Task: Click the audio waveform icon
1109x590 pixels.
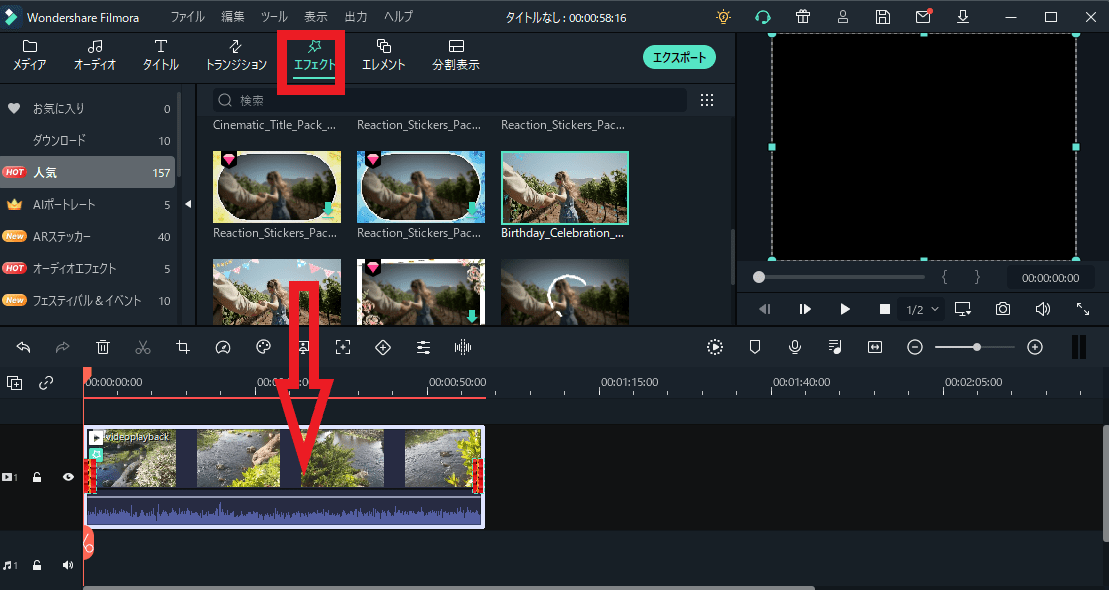Action: 463,347
